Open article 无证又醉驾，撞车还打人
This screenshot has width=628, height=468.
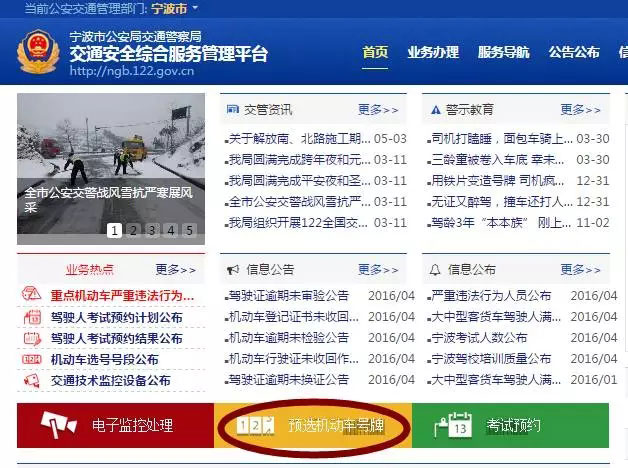coord(502,202)
